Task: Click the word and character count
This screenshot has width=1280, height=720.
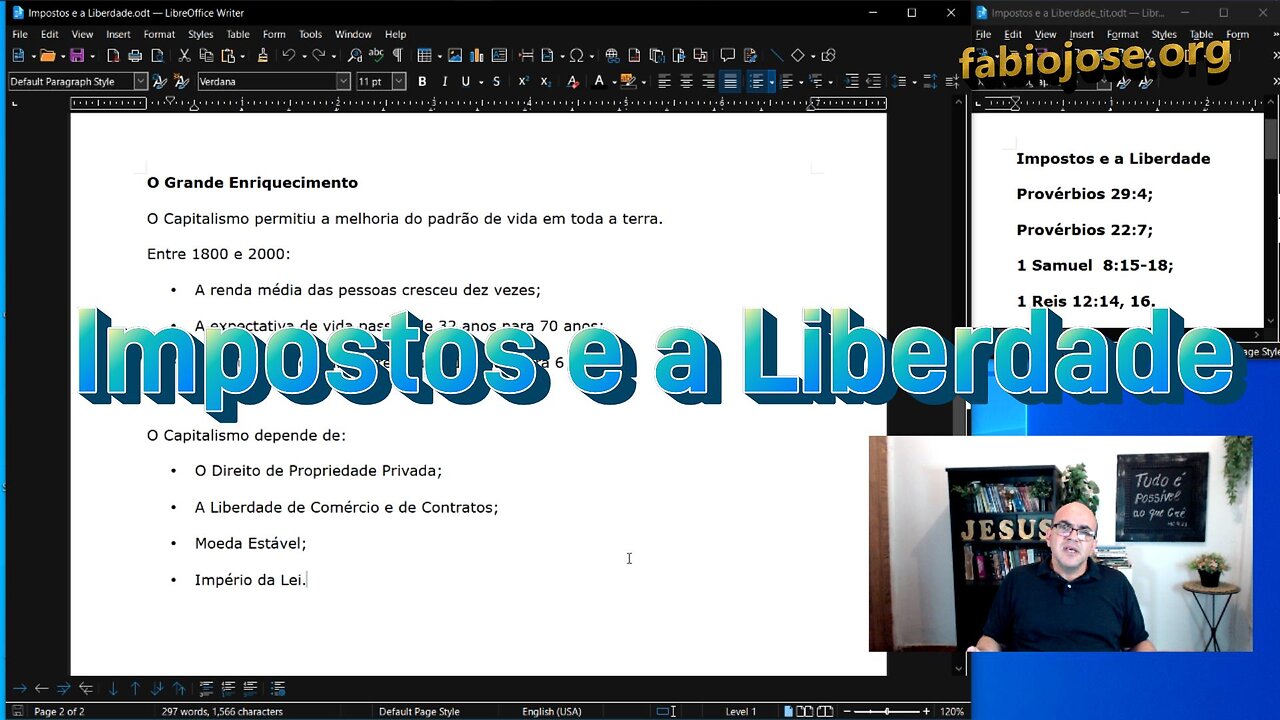Action: pos(222,712)
